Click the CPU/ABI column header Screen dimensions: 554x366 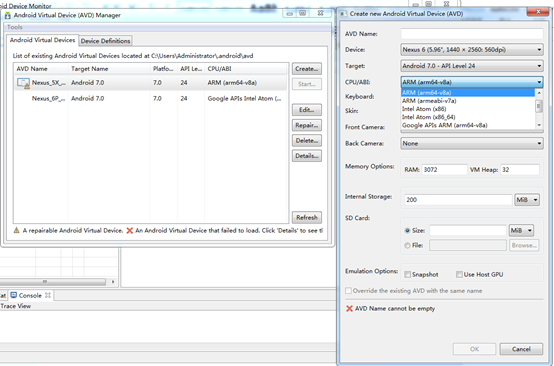(x=246, y=69)
